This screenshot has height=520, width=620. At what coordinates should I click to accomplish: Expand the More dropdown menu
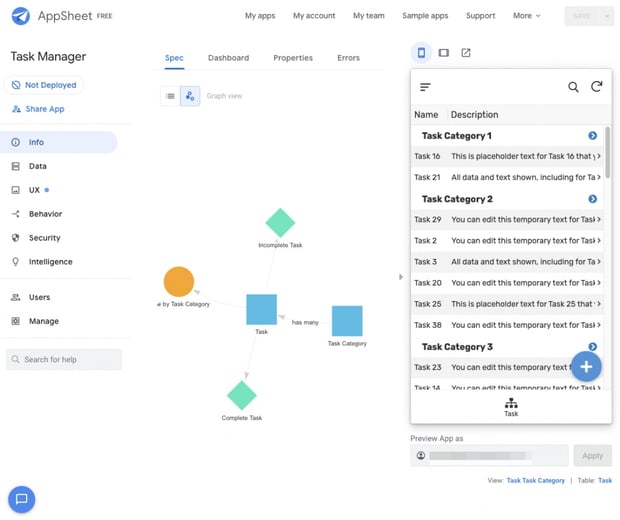click(x=526, y=16)
